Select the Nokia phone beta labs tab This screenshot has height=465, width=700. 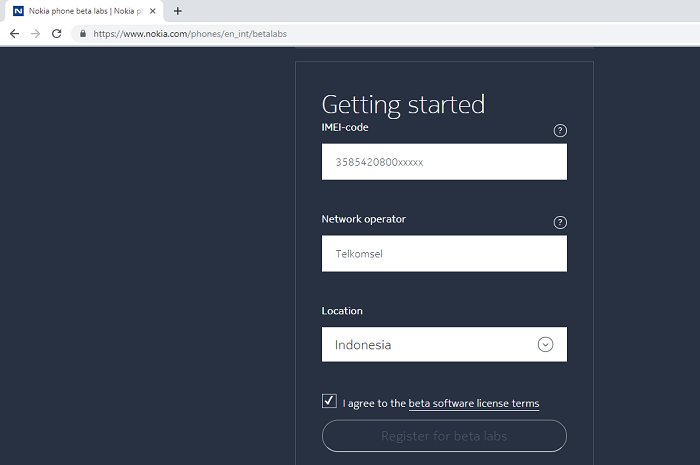click(85, 11)
